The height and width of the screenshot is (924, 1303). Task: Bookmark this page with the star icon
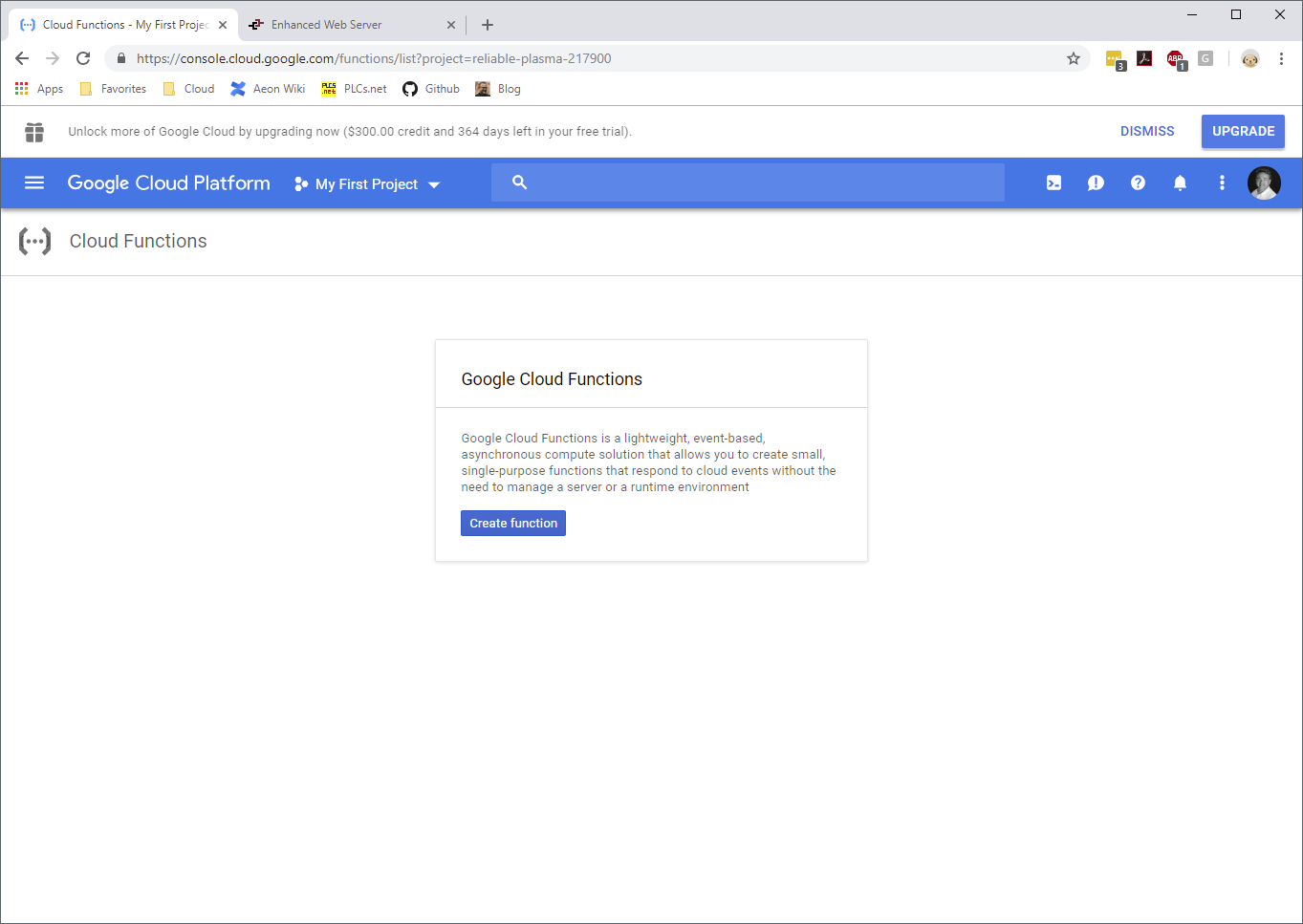pos(1074,58)
